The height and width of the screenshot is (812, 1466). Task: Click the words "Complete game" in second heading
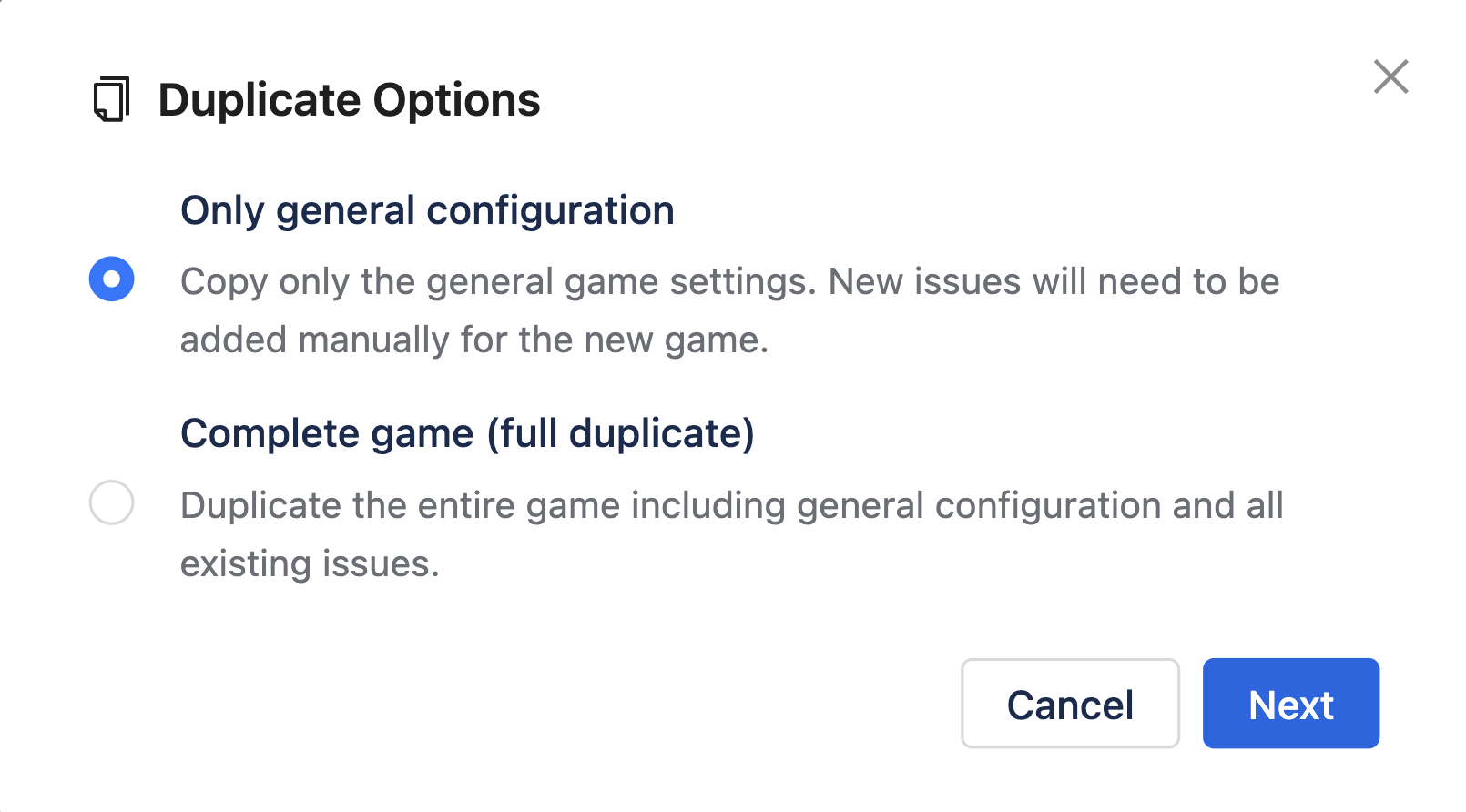click(x=327, y=433)
